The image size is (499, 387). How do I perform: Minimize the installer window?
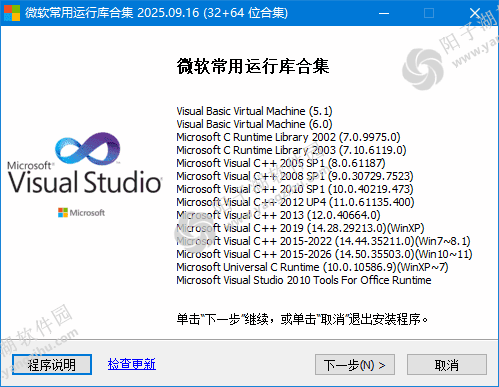pos(384,13)
